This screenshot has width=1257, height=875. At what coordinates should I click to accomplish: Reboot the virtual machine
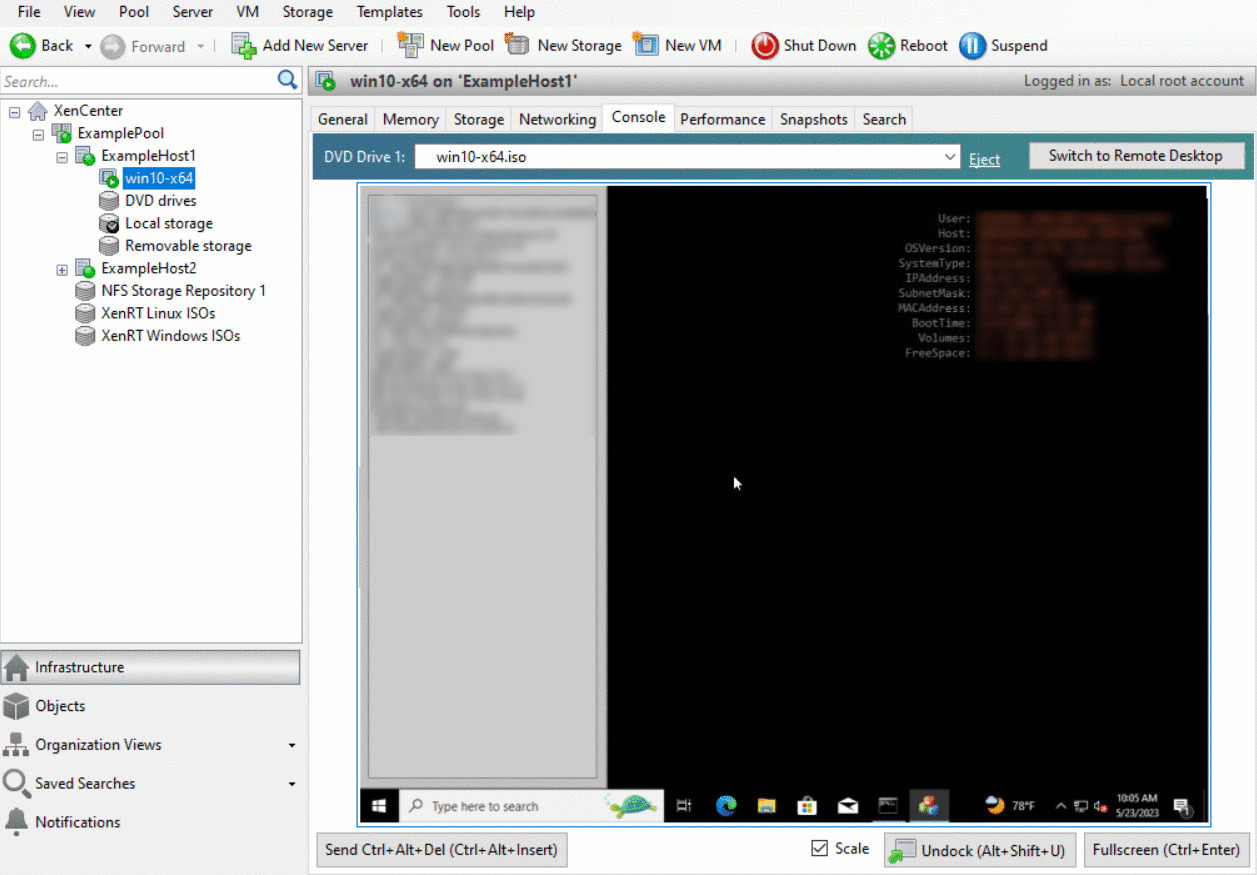tap(907, 45)
